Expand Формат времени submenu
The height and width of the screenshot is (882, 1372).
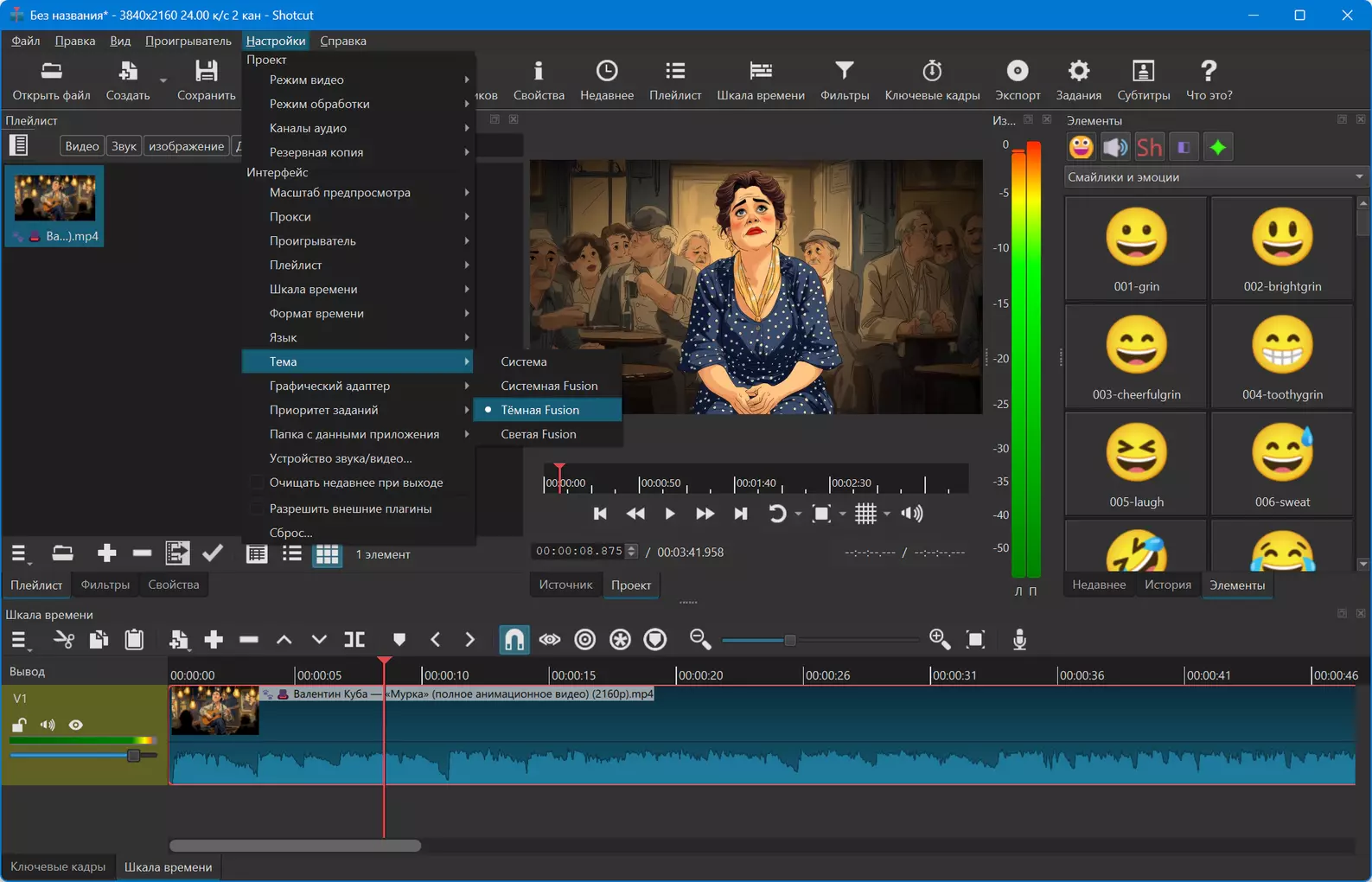coord(358,313)
